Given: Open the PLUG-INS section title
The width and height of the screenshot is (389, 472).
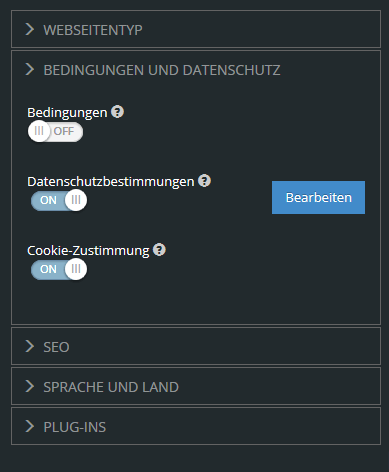Looking at the screenshot, I should [x=75, y=427].
